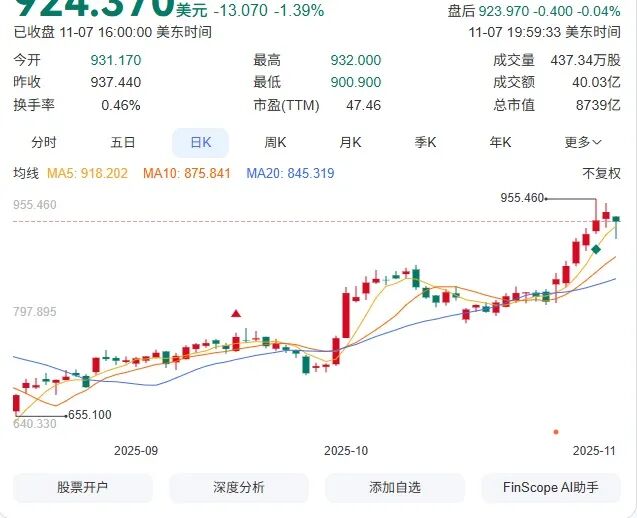Open the FinScope AI助手 assistant
Viewport: 637px width, 518px height.
553,488
